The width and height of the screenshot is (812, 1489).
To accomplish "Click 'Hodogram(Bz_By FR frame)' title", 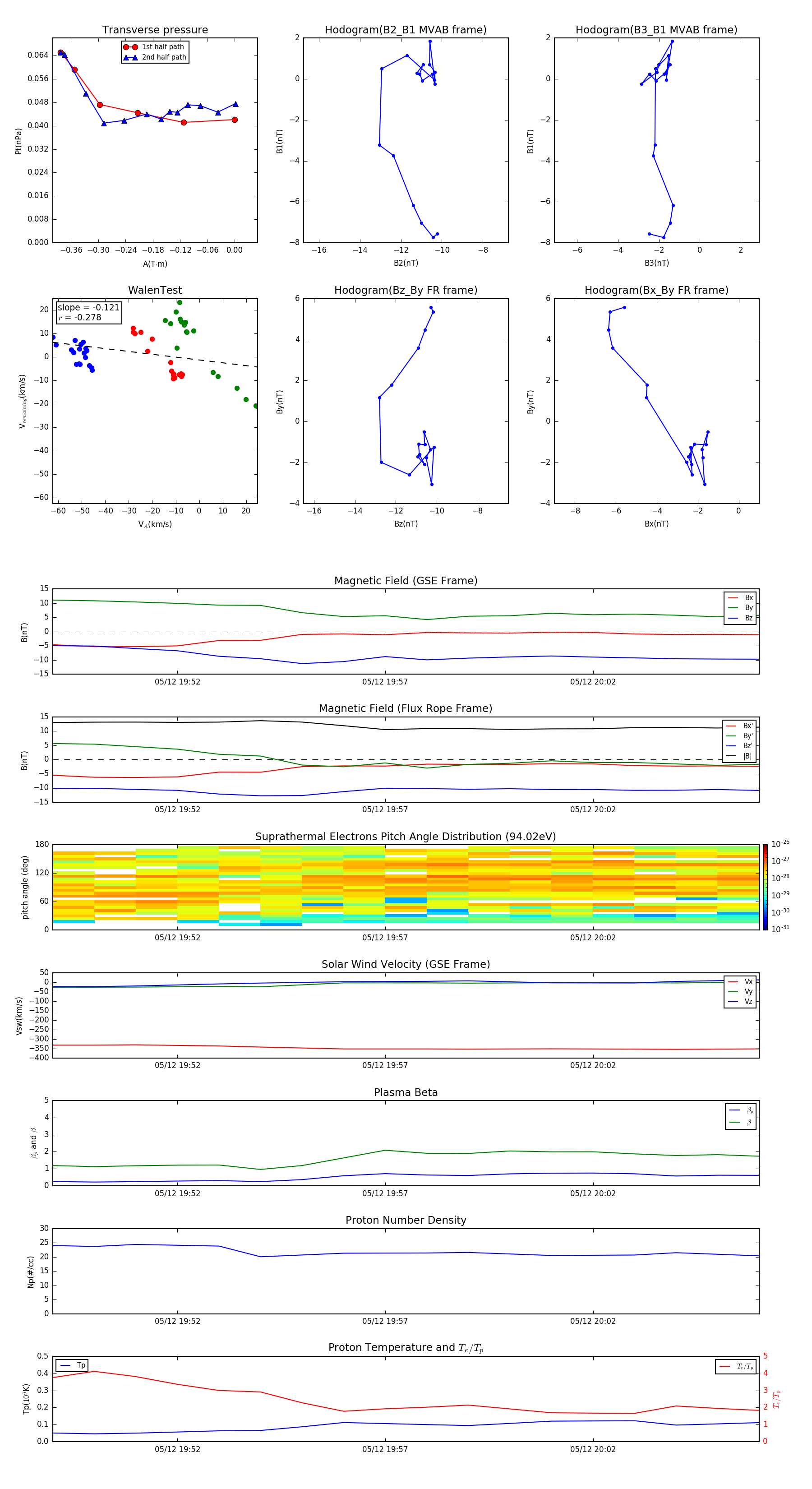I will point(406,290).
